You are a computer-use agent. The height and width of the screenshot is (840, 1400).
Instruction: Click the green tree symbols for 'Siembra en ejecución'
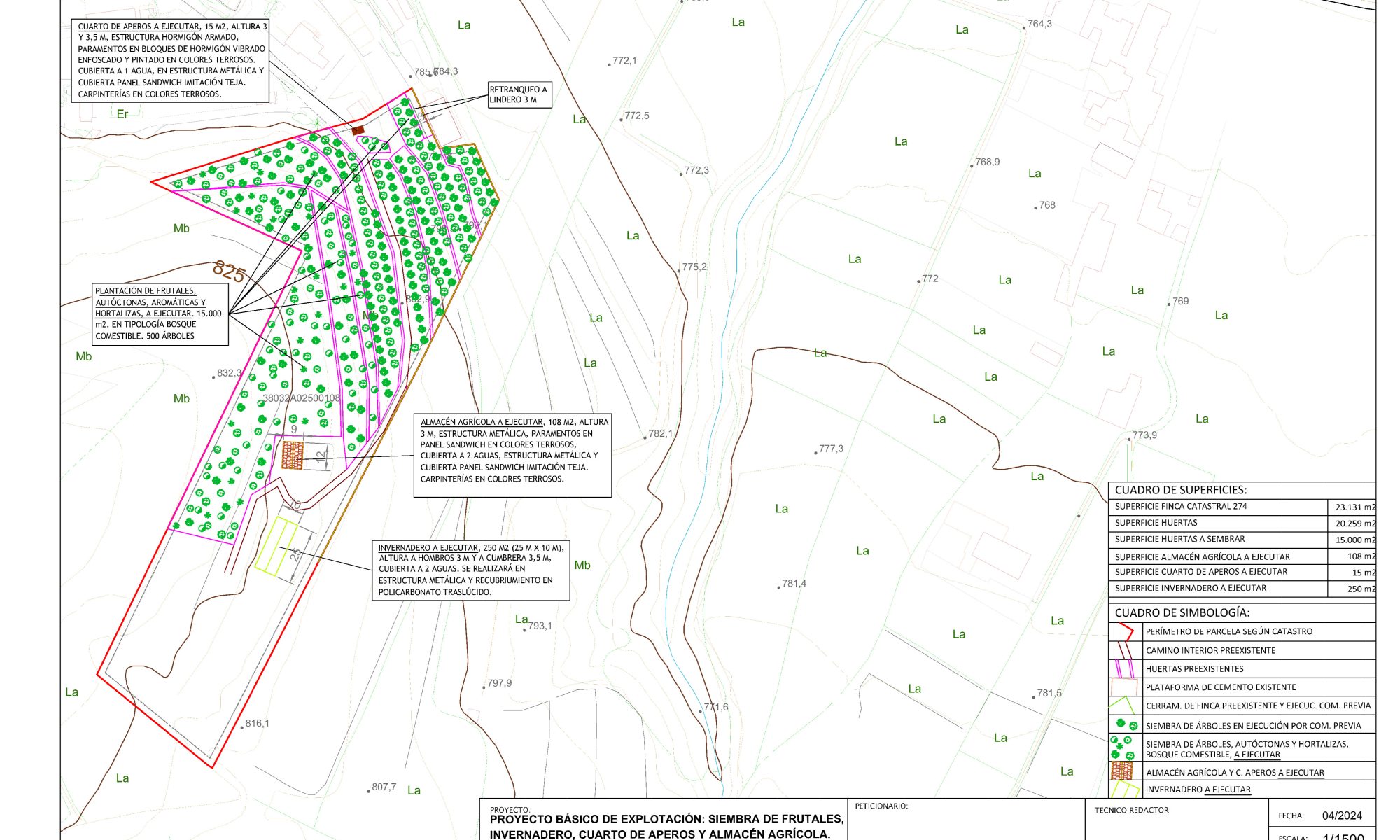coord(1126,725)
